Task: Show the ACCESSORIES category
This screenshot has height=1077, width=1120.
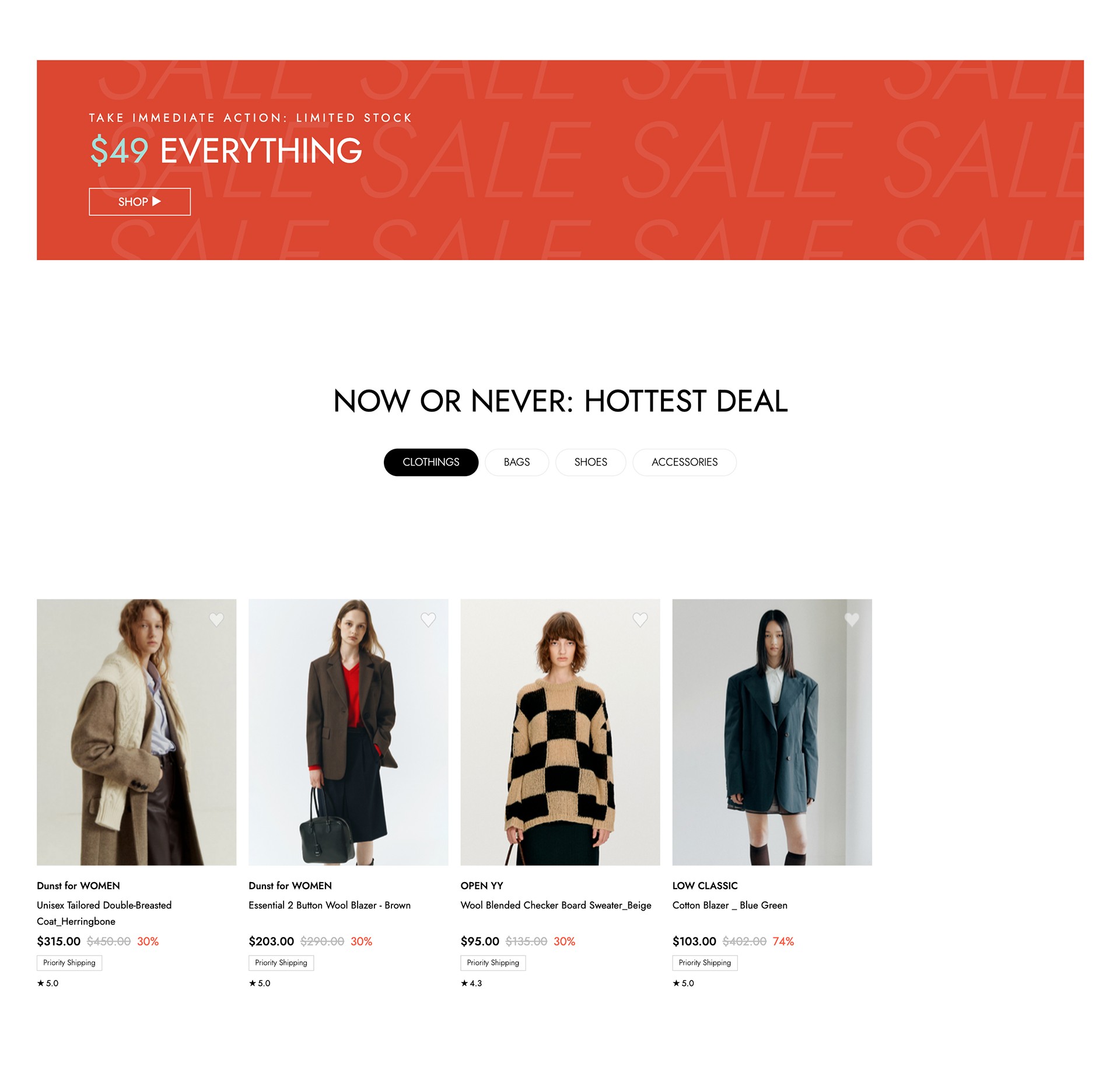Action: [x=685, y=462]
